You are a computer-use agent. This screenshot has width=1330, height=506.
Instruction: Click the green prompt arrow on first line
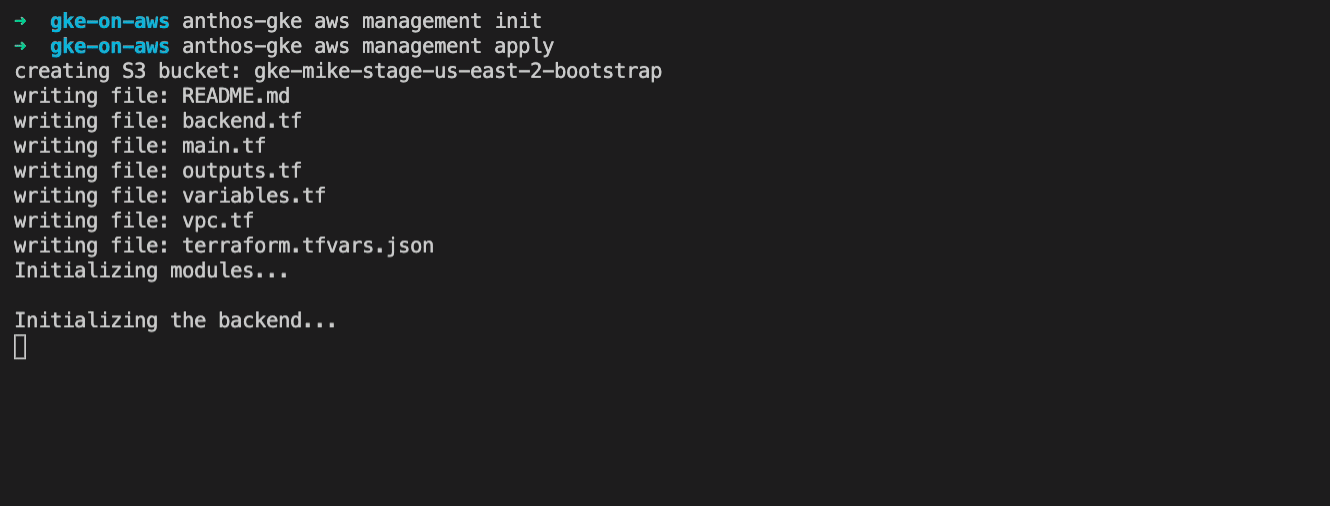[x=20, y=21]
